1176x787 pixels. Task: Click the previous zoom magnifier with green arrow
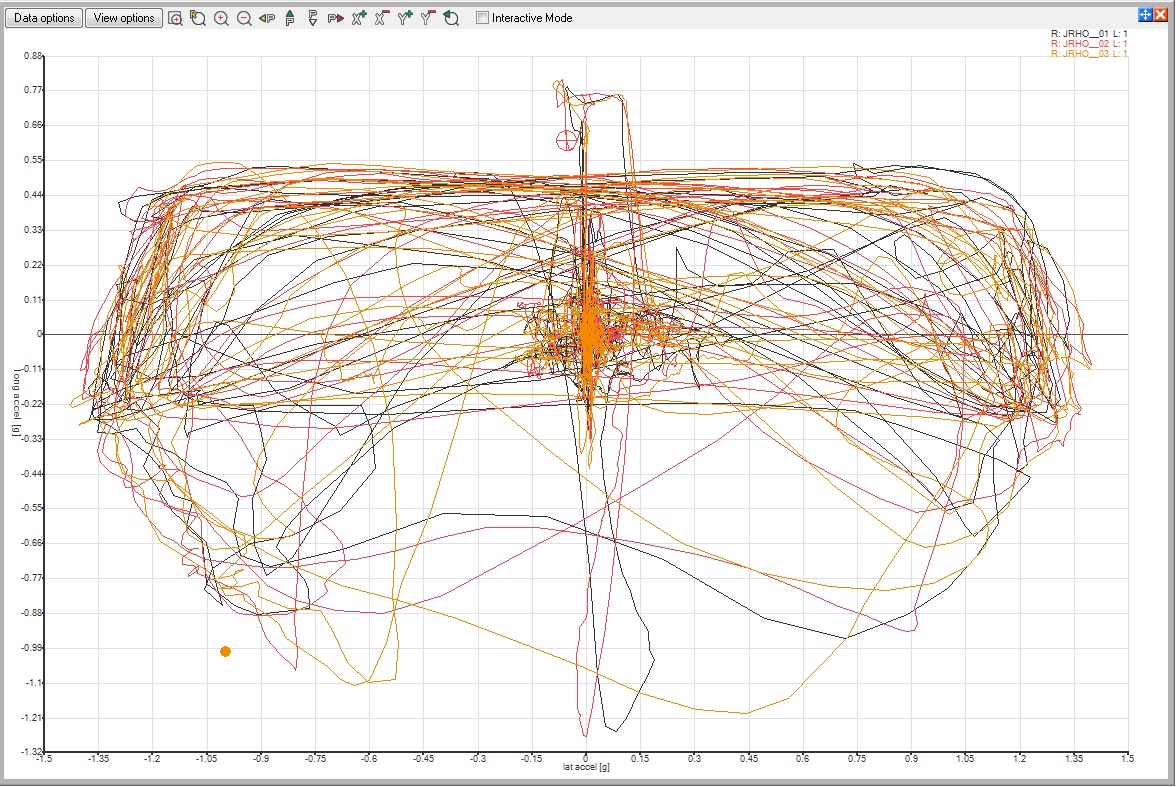451,18
